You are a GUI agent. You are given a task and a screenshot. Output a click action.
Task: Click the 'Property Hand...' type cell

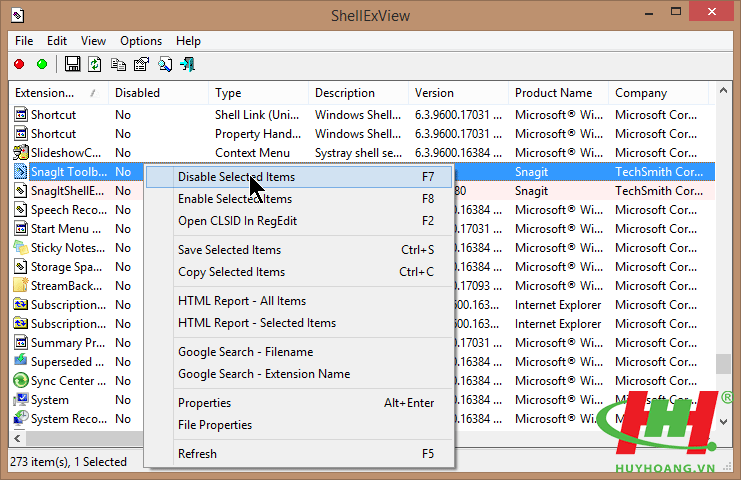[x=258, y=134]
